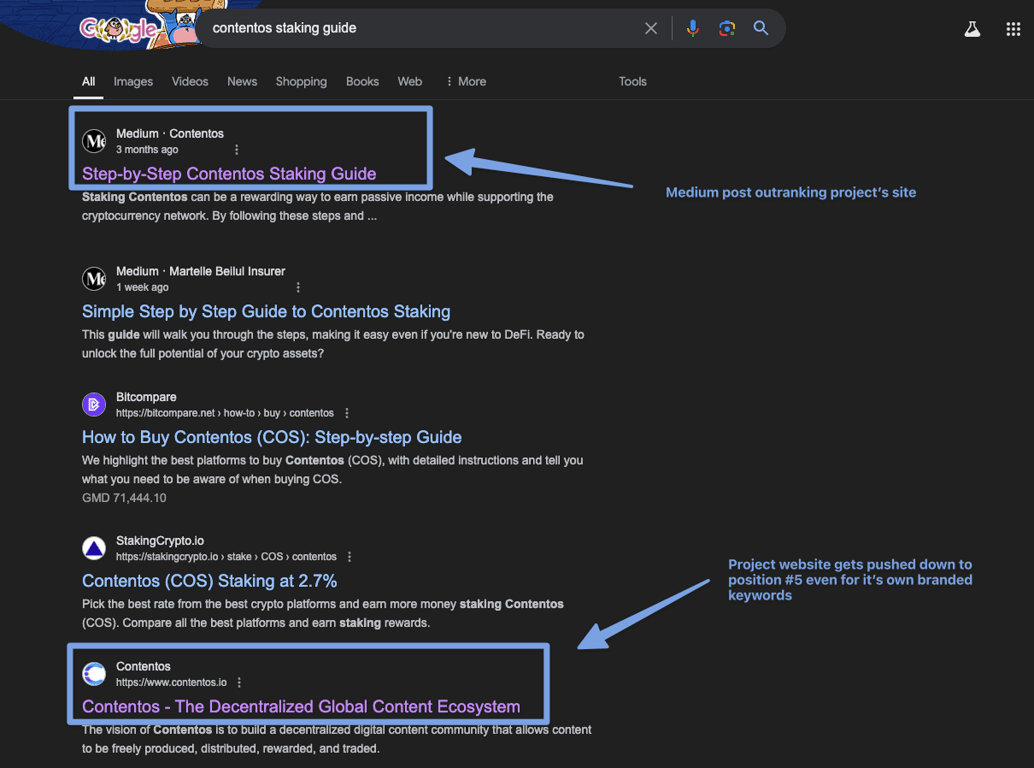This screenshot has width=1034, height=768.
Task: Open Google Lens image search icon
Action: [x=727, y=28]
